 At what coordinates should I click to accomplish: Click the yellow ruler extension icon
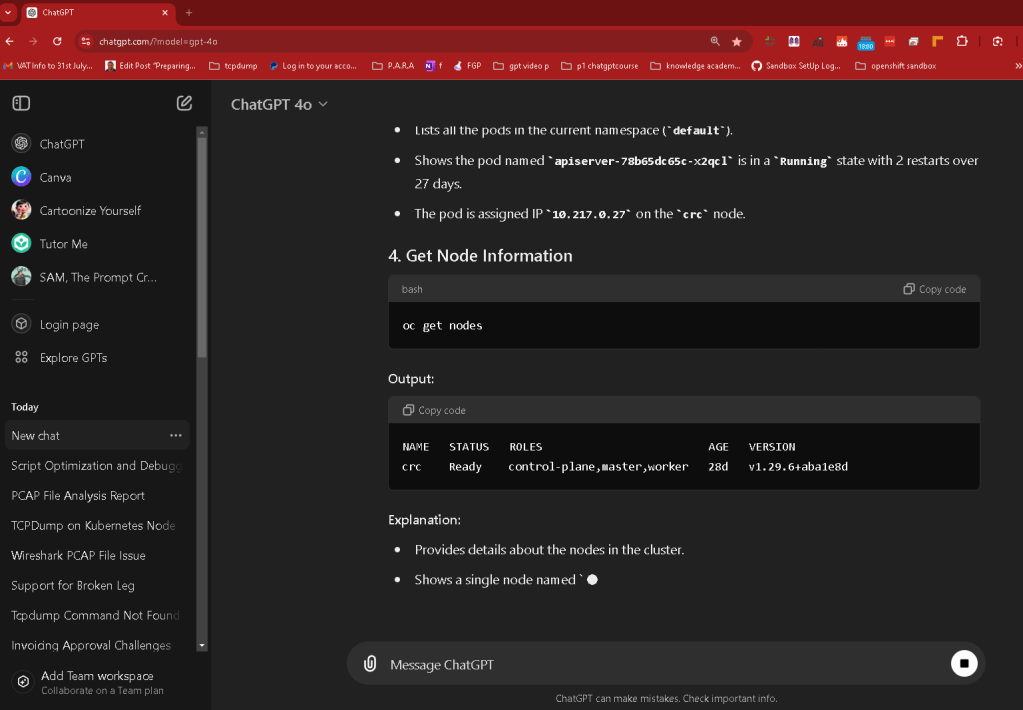938,41
